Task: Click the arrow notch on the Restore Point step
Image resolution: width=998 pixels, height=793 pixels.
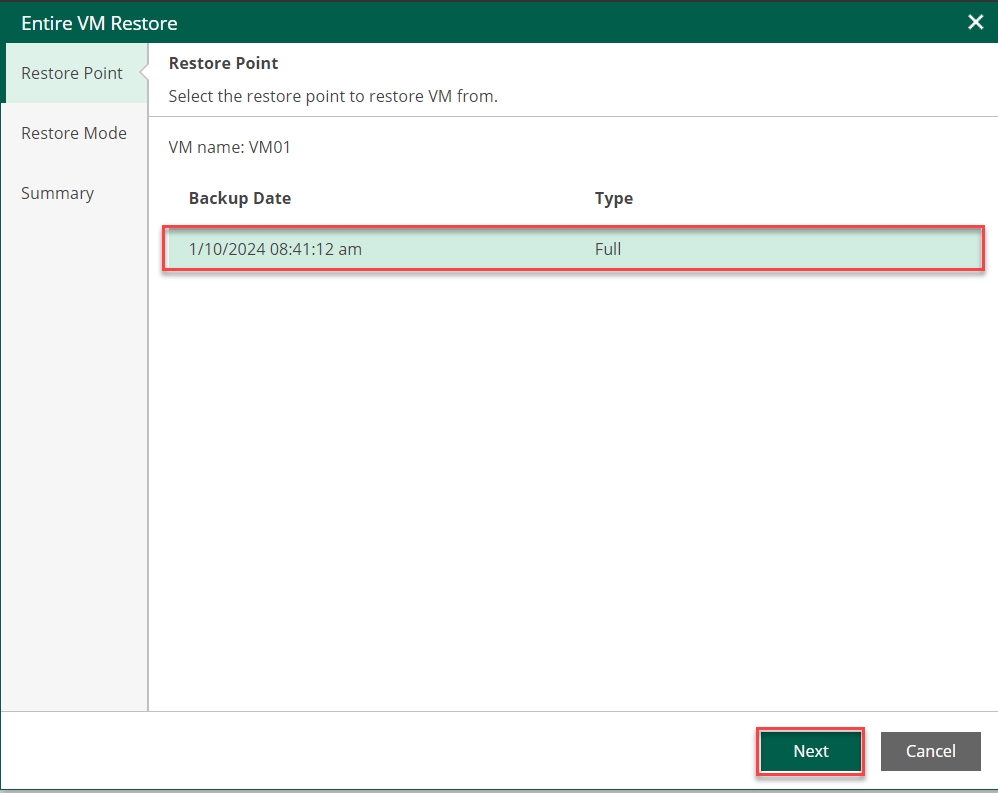Action: click(x=144, y=73)
